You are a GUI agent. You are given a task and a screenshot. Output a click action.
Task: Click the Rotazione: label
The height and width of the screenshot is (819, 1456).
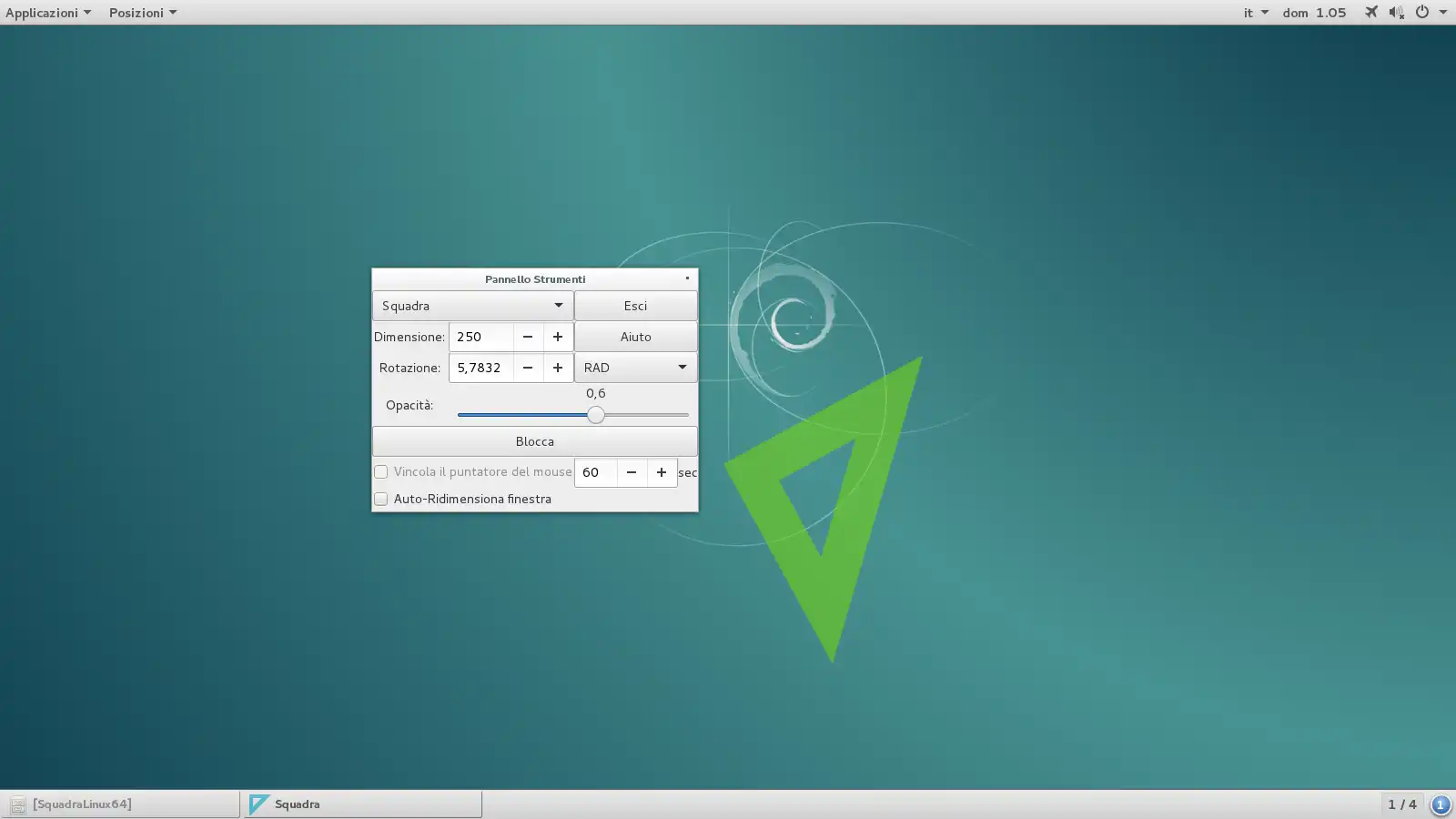409,368
